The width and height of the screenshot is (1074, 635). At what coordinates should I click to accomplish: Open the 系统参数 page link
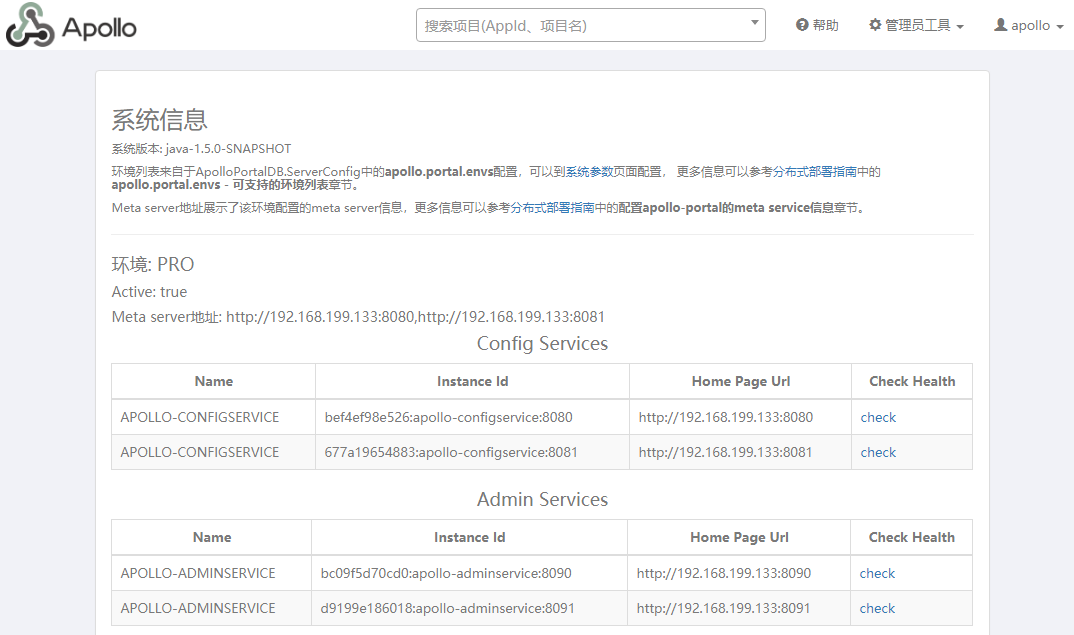(588, 172)
